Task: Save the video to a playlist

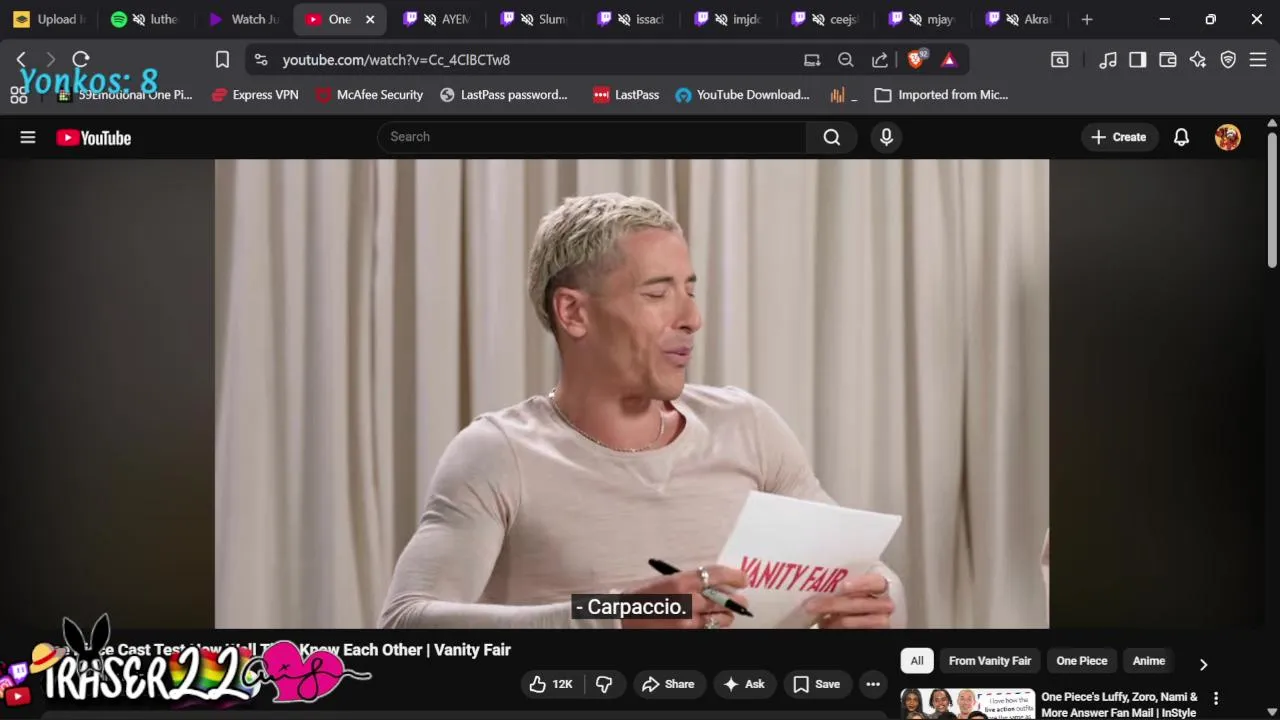Action: tap(816, 684)
